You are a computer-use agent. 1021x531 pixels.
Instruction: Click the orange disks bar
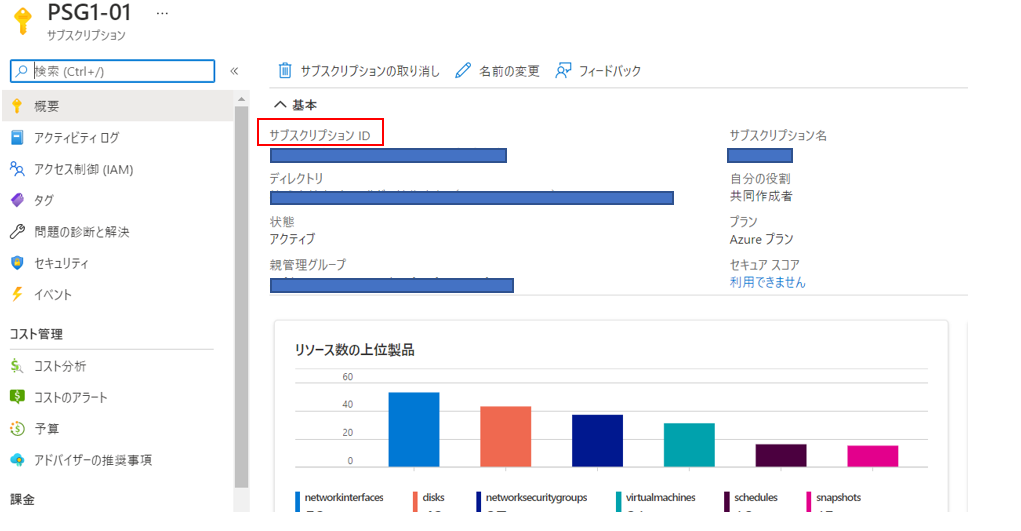[506, 437]
